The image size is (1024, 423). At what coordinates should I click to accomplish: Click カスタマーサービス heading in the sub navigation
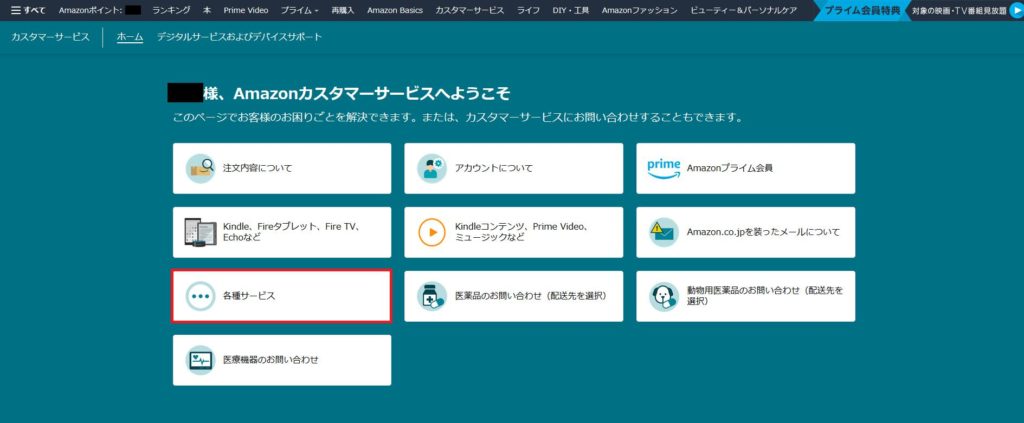pyautogui.click(x=50, y=37)
